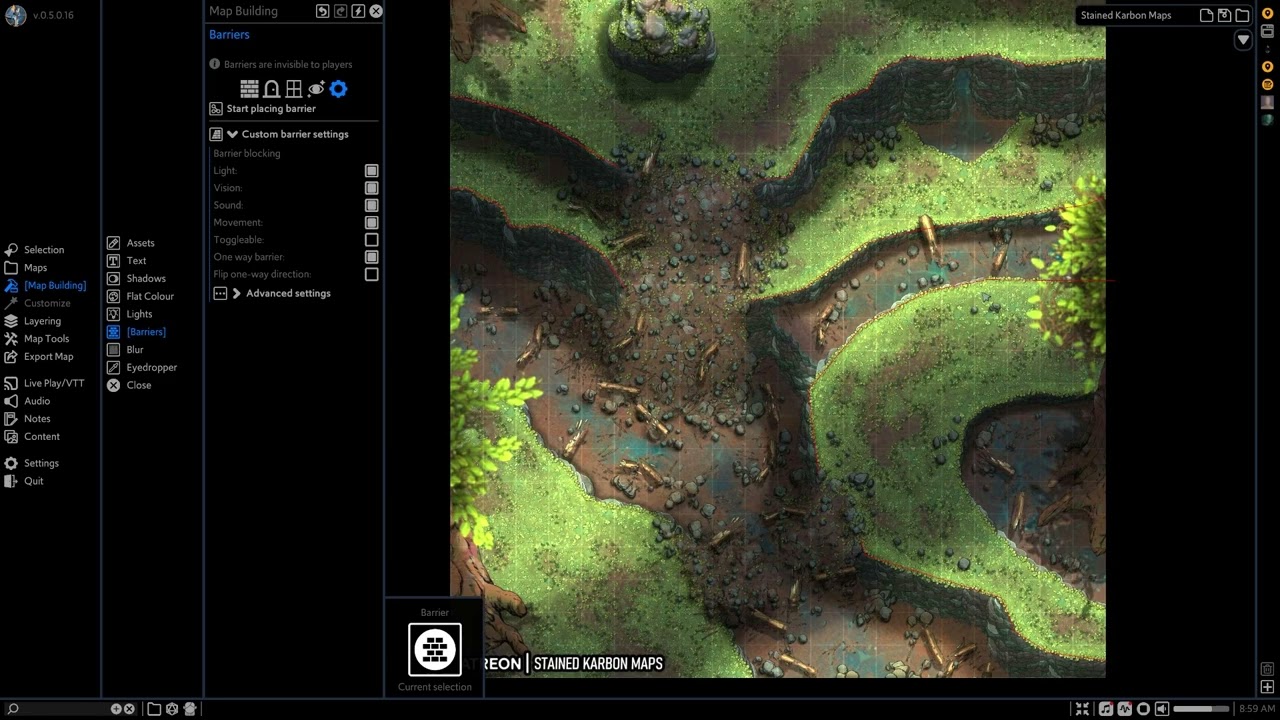The height and width of the screenshot is (720, 1280).
Task: Mute audio with the speaker icon
Action: pos(1162,709)
